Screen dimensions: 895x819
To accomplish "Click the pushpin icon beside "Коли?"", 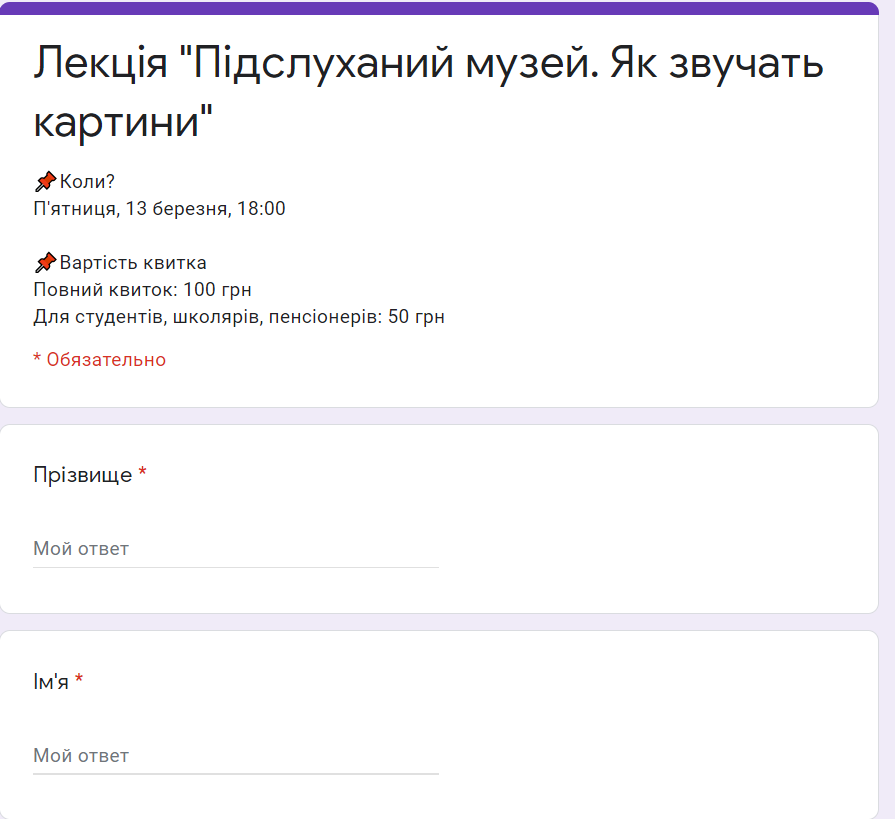I will (45, 181).
